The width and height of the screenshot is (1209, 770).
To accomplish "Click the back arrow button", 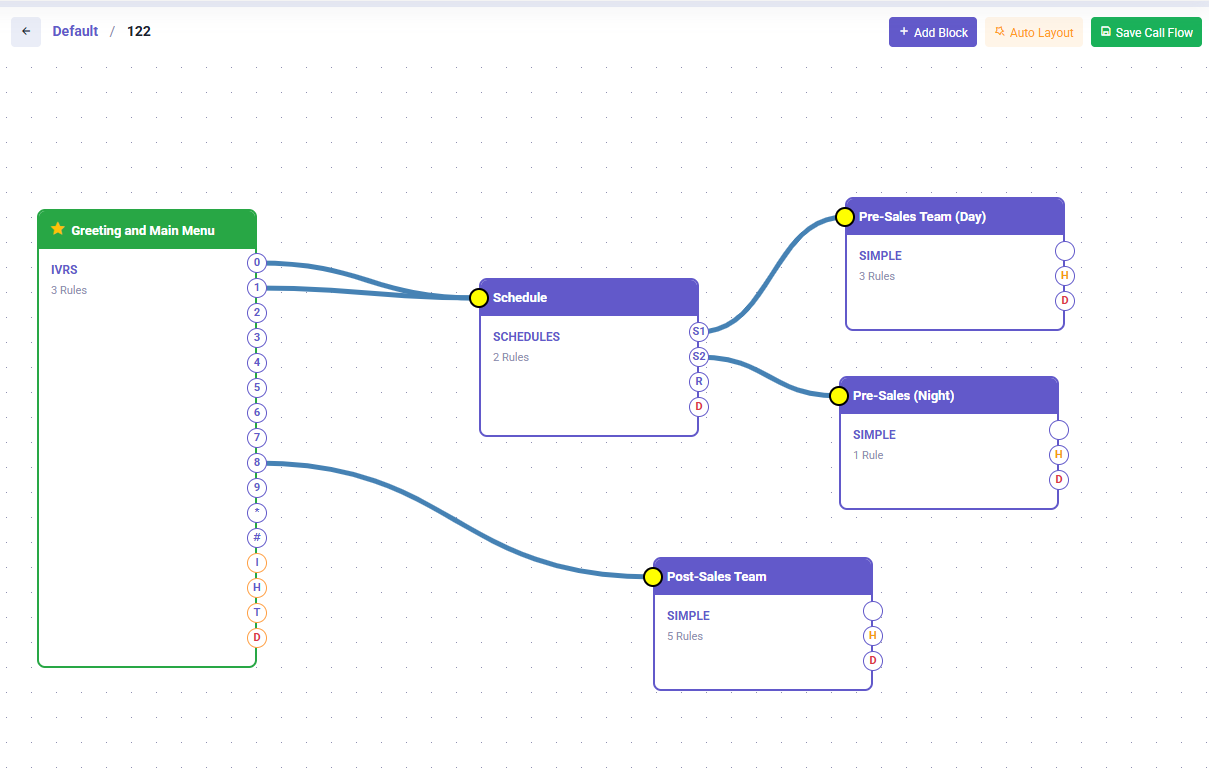I will (26, 32).
